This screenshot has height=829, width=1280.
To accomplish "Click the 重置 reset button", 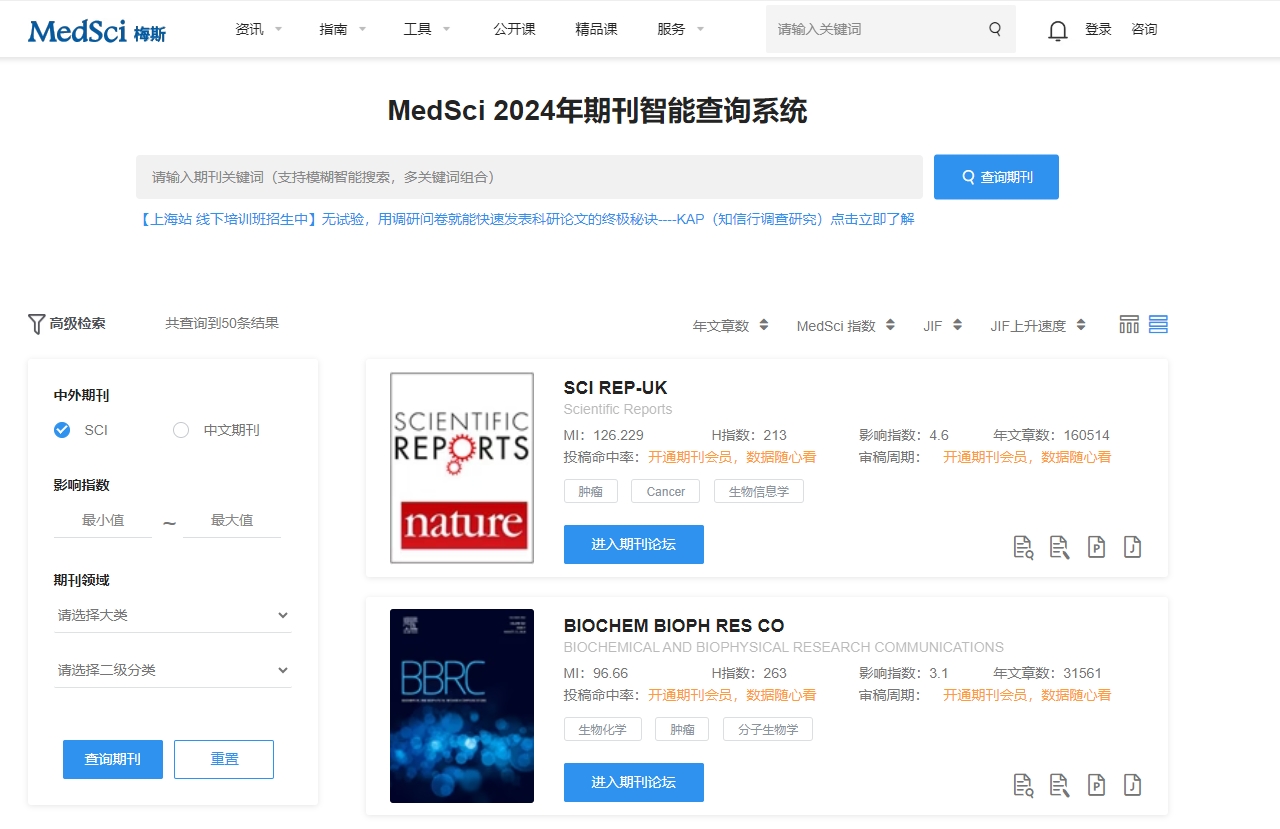I will (224, 759).
